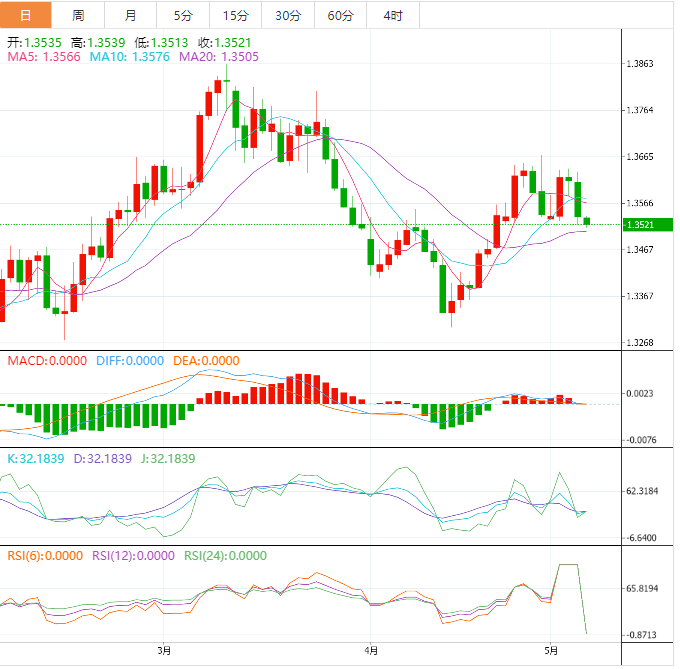Switch to the 日 (daily) chart tab
Screen dimensions: 680x669
[26, 15]
